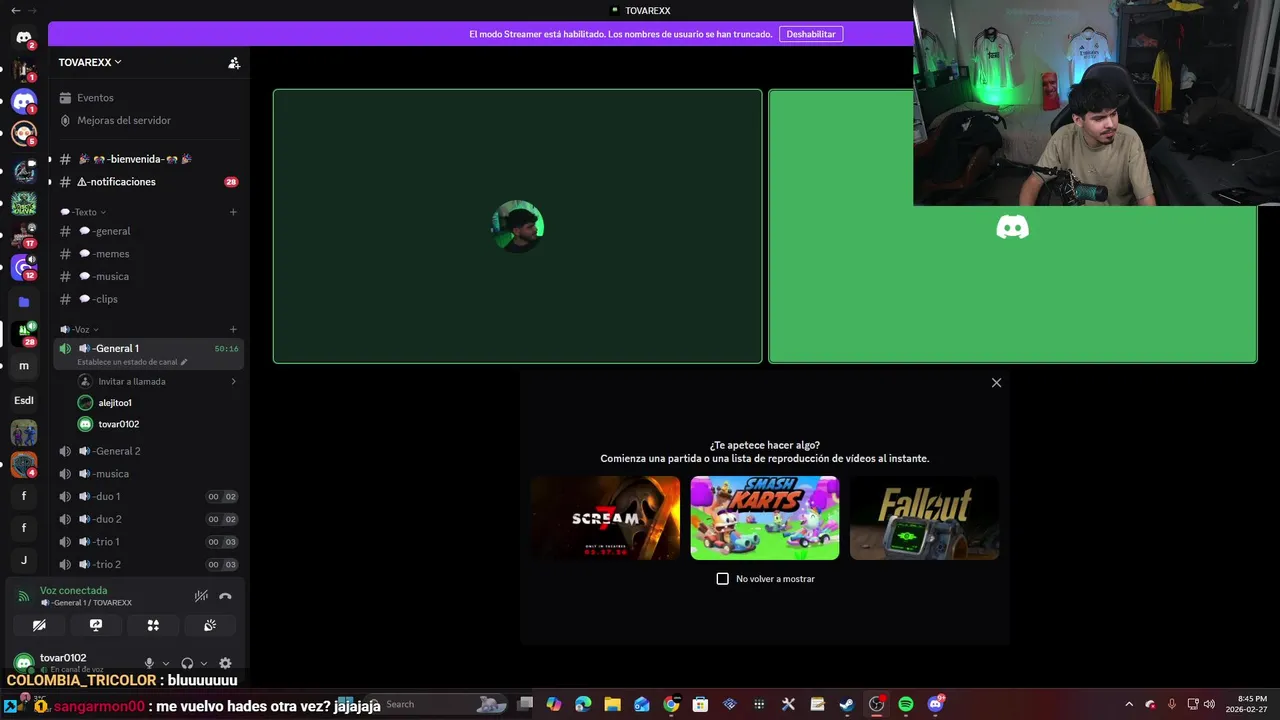Toggle noise suppression in voice panel
This screenshot has width=1280, height=720.
coord(201,596)
